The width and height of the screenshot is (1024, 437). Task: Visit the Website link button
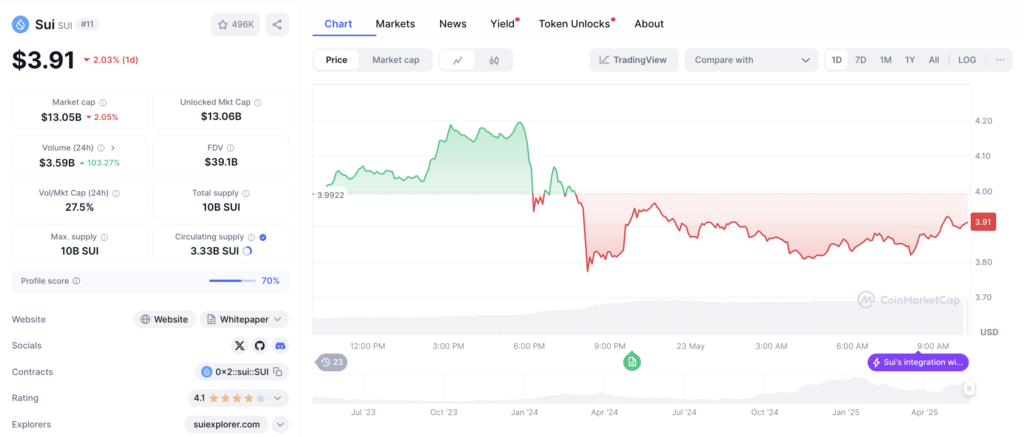[x=165, y=319]
